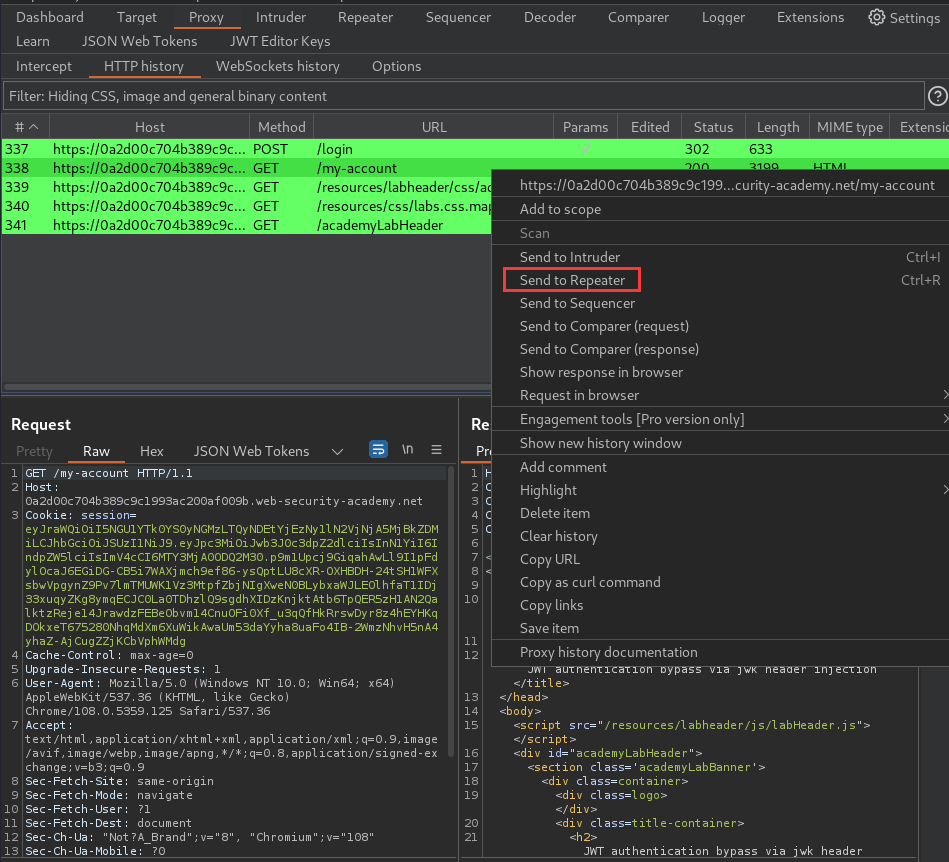The image size is (949, 862).
Task: Switch to the Target tab
Action: coord(137,17)
